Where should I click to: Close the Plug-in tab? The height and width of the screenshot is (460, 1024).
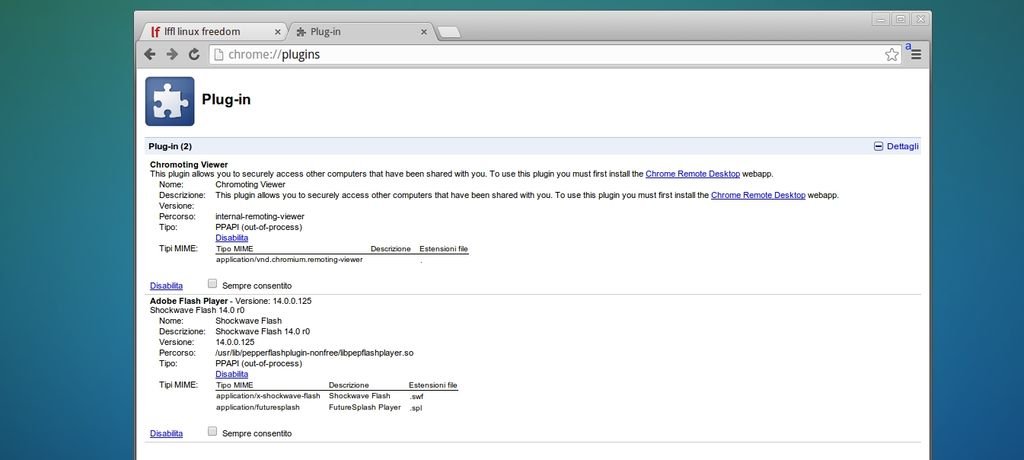pos(424,32)
